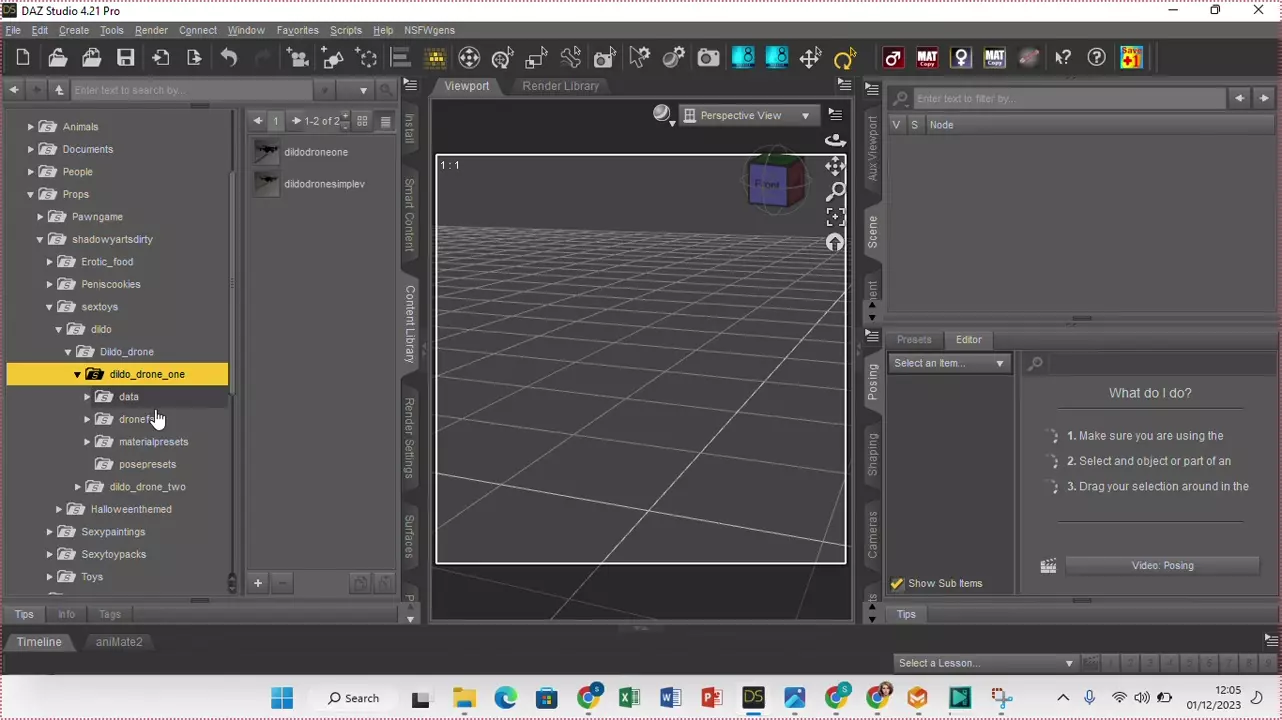The width and height of the screenshot is (1282, 720).
Task: Click the viewport zoom magnifier icon
Action: tap(835, 191)
